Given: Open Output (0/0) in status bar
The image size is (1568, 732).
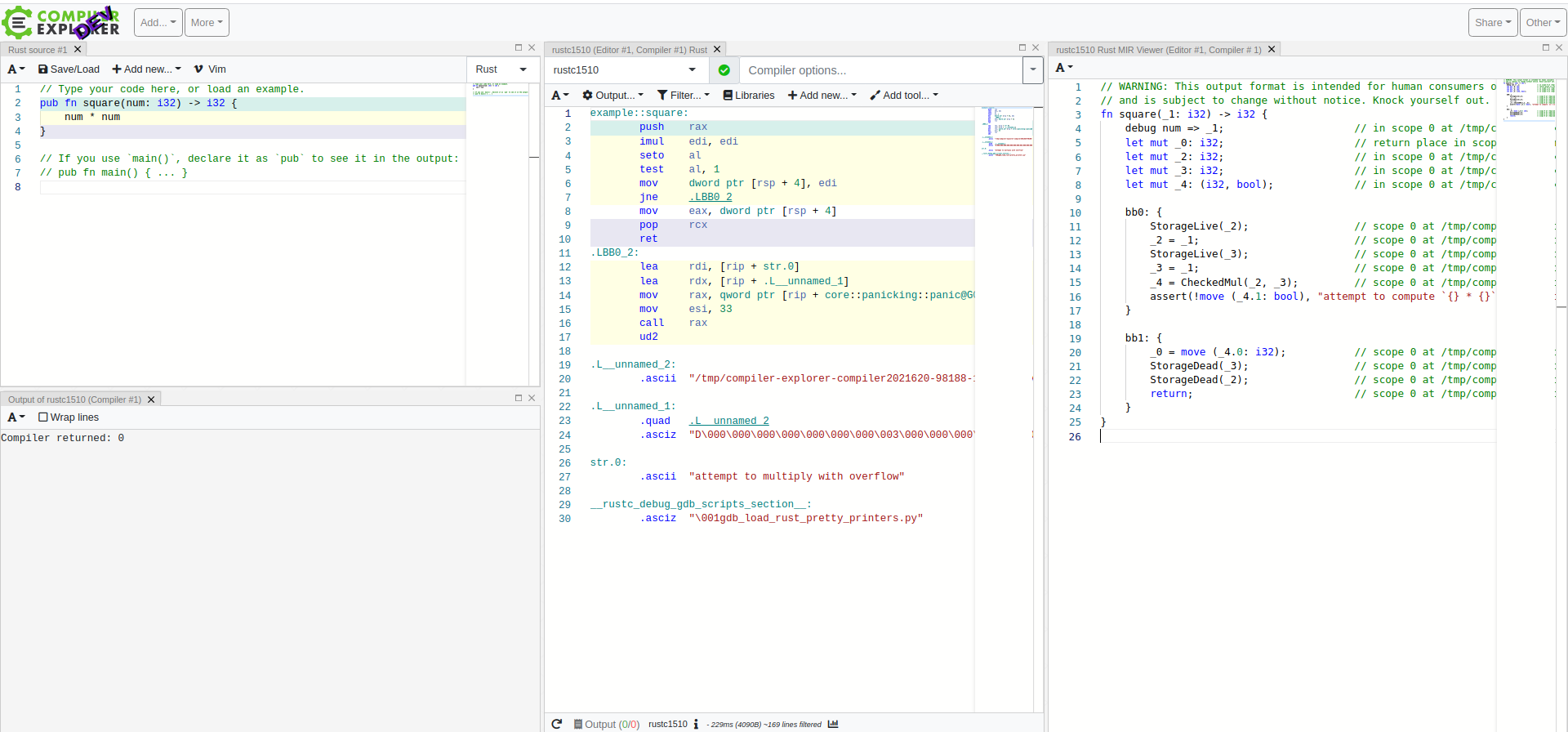Looking at the screenshot, I should [607, 724].
